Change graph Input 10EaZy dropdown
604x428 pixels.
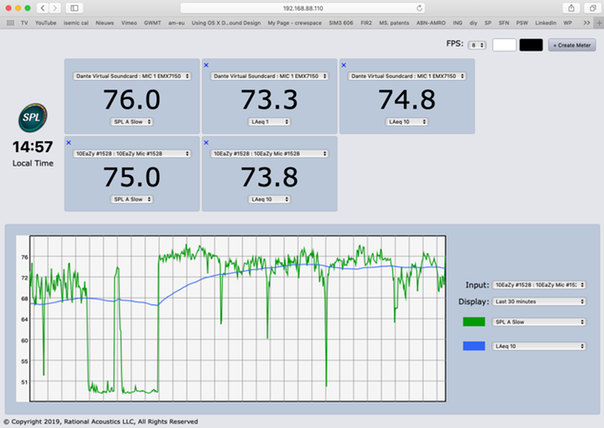click(x=535, y=285)
